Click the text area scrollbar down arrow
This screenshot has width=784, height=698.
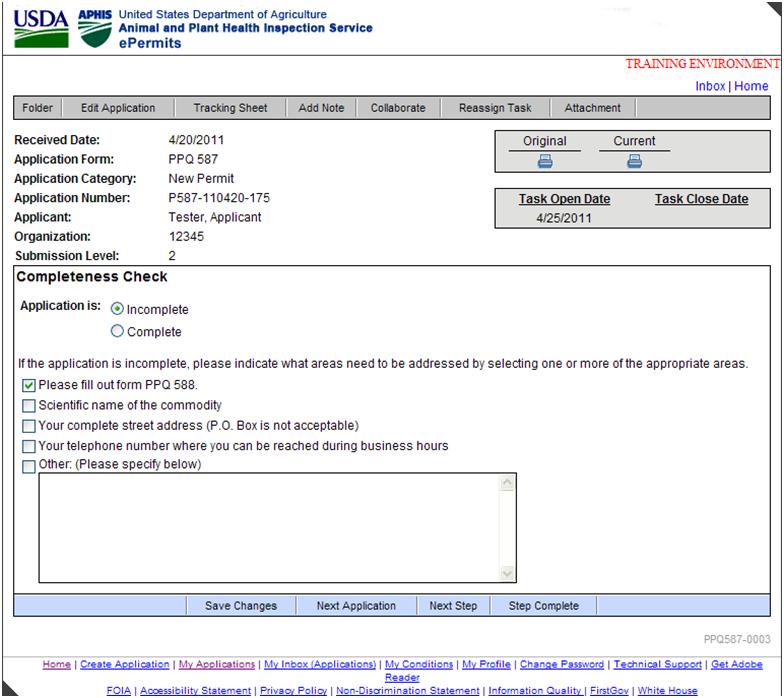[506, 574]
